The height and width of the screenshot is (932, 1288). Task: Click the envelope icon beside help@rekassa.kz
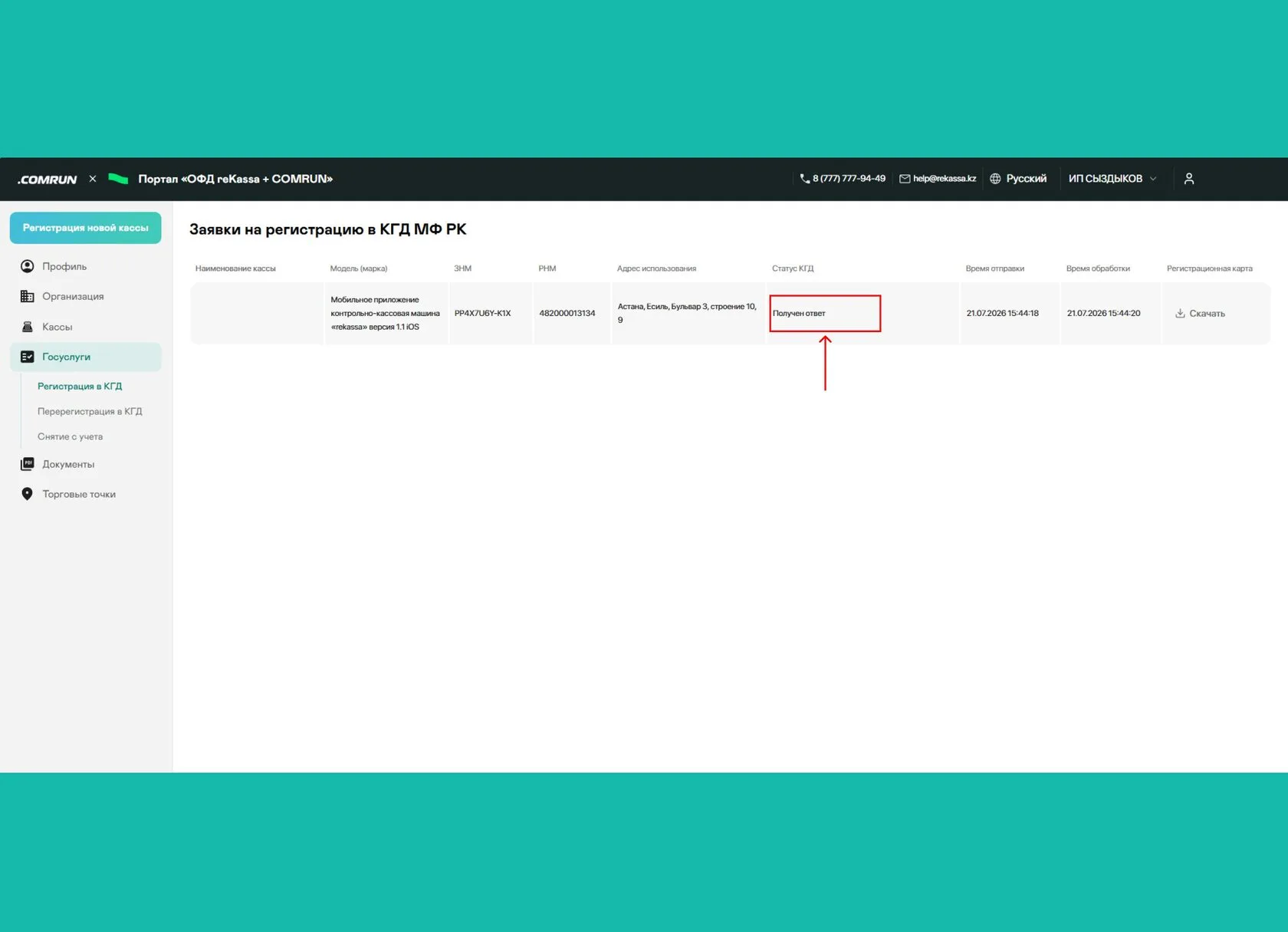[905, 179]
